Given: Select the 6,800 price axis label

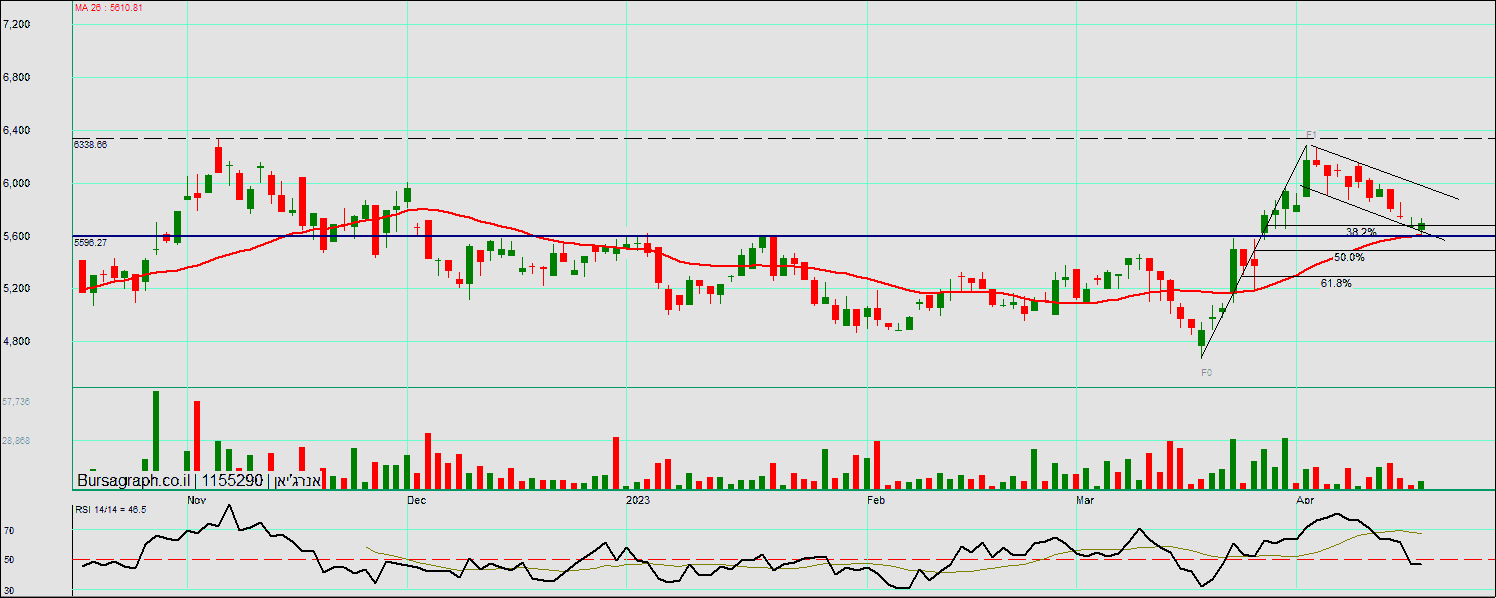Looking at the screenshot, I should pyautogui.click(x=17, y=77).
